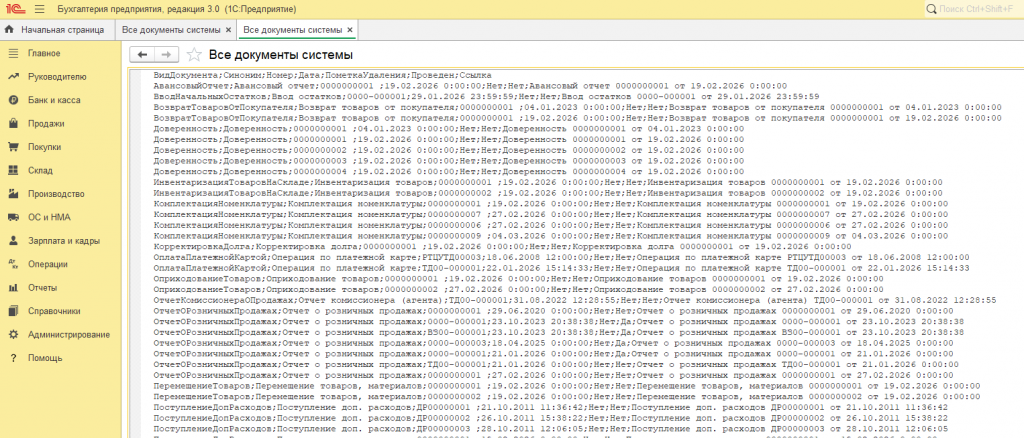This screenshot has height=438, width=1024.
Task: Click the Операции Дт/Кт icon
Action: point(12,264)
